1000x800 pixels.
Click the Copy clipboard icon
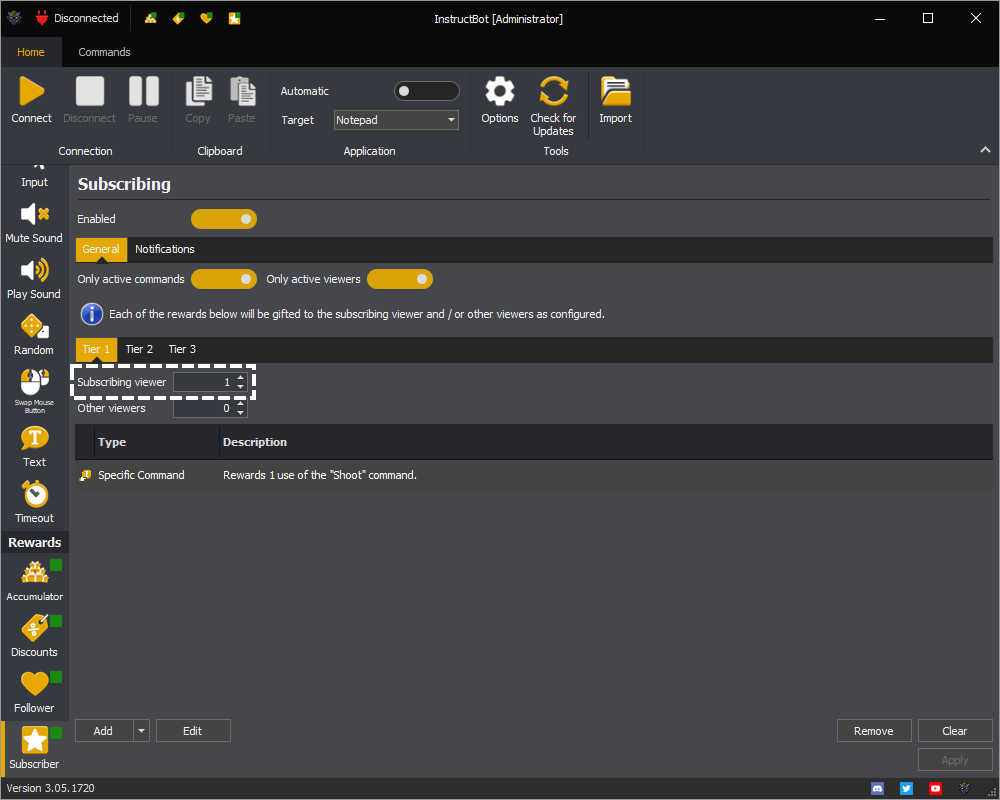198,91
